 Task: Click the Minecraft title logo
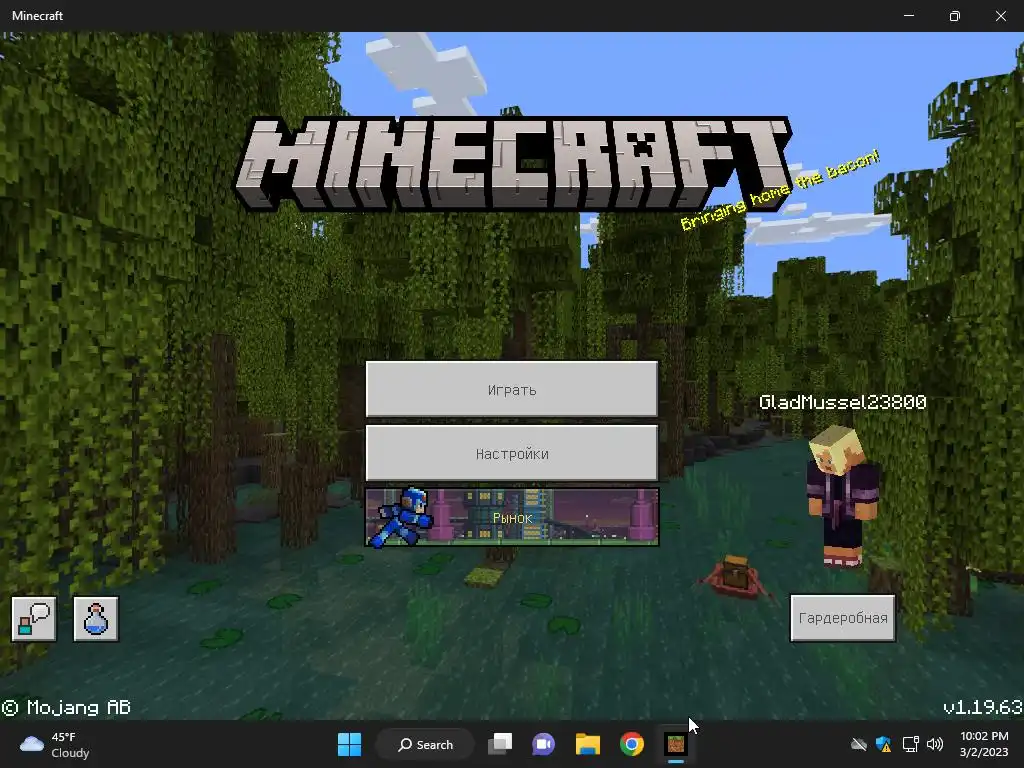tap(512, 164)
